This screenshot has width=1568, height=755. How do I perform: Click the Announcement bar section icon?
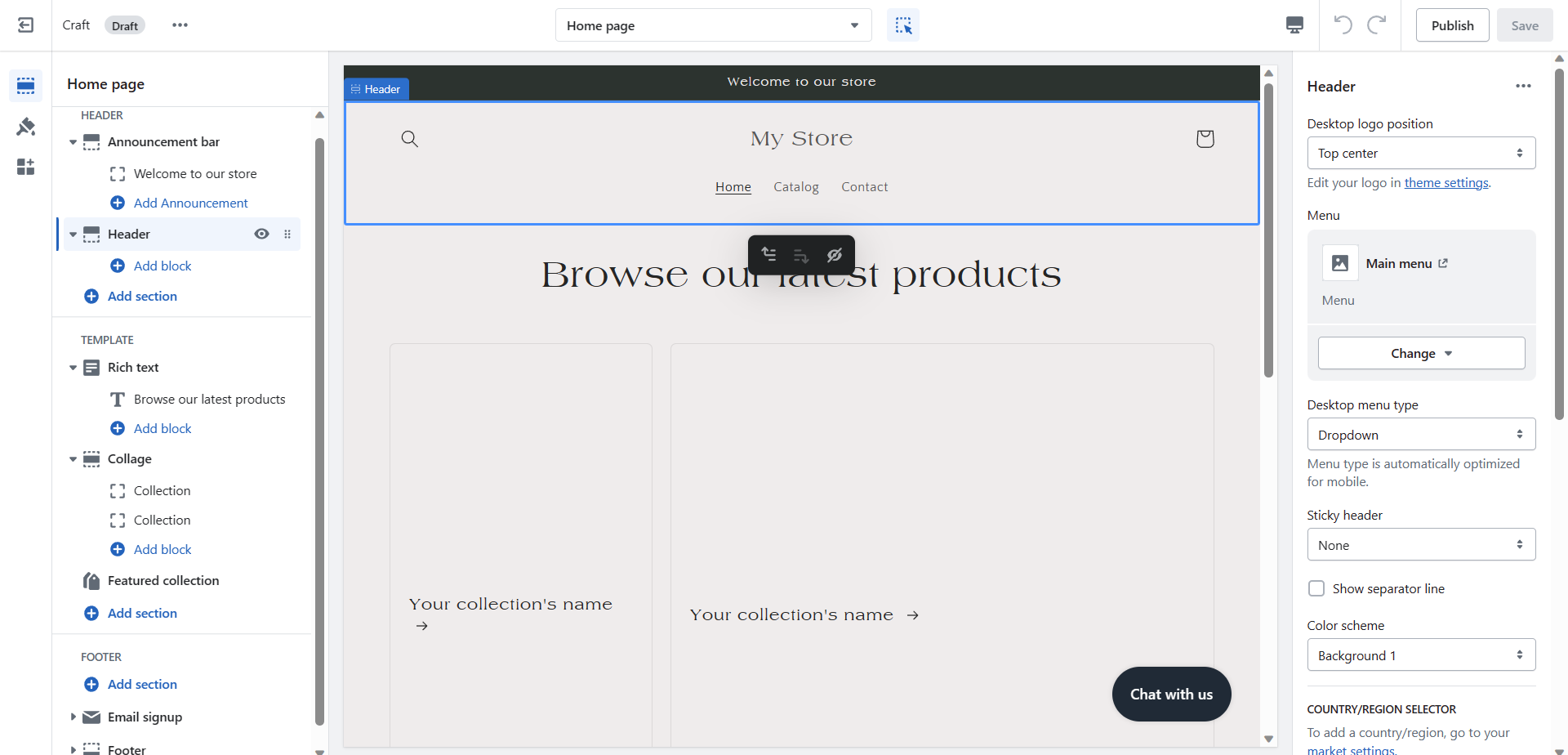(91, 142)
